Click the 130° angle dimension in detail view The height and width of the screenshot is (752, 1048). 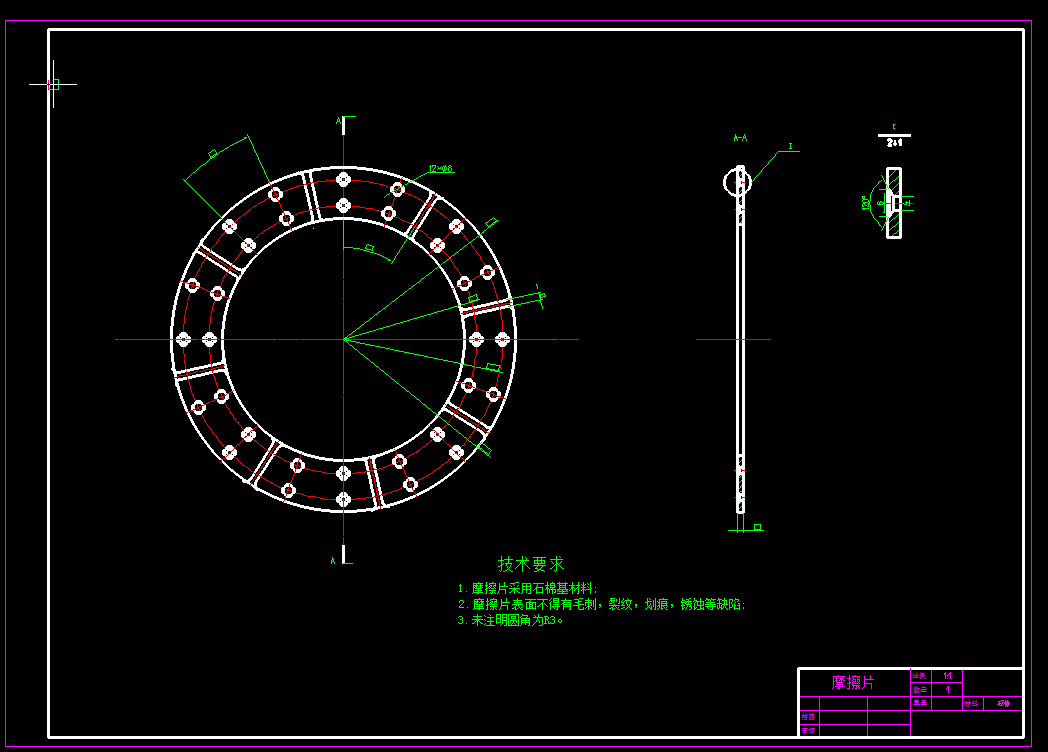tap(866, 203)
